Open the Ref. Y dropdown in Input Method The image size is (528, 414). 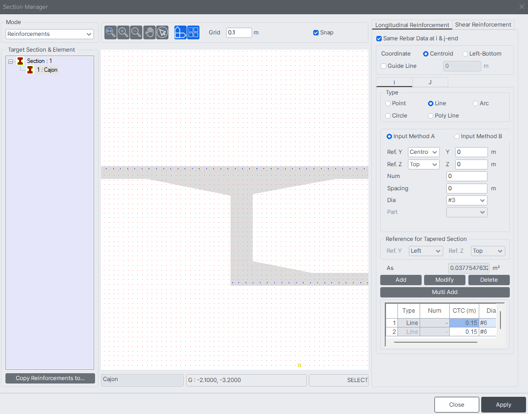point(424,152)
